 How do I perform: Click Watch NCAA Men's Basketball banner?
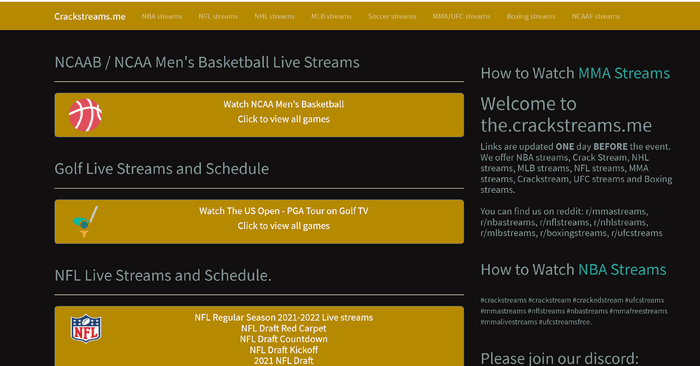(259, 115)
